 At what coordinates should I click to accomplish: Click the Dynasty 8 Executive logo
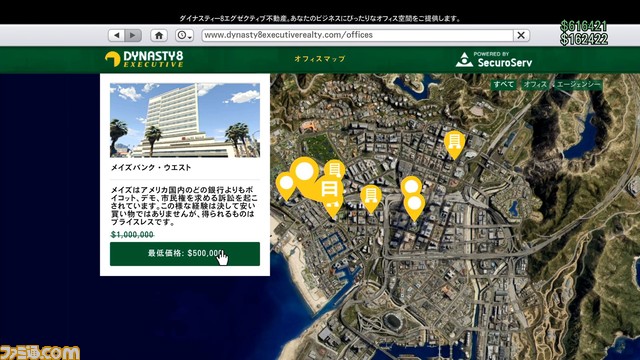click(x=144, y=59)
